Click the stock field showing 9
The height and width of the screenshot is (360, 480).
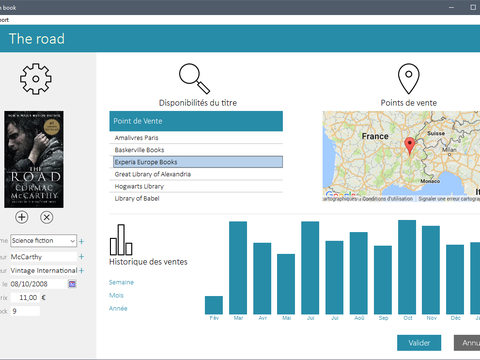coord(25,311)
